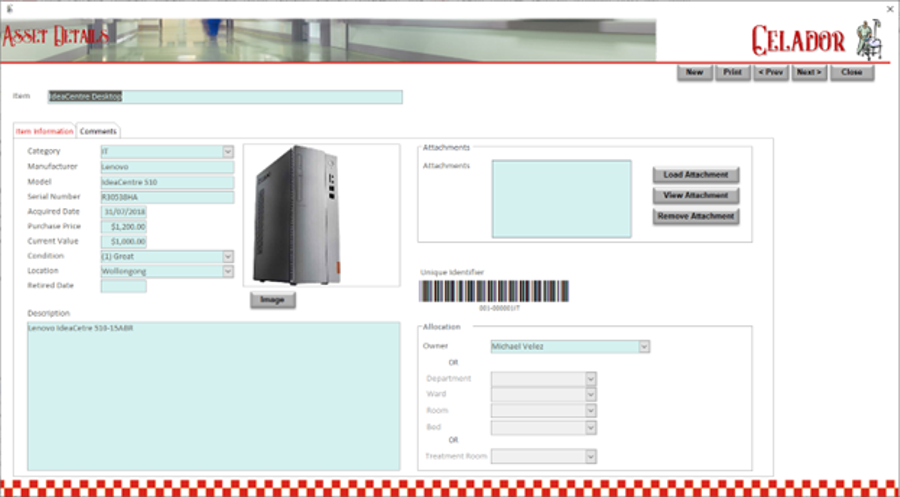Click the barcode unique identifier image
The width and height of the screenshot is (900, 497).
pos(494,291)
